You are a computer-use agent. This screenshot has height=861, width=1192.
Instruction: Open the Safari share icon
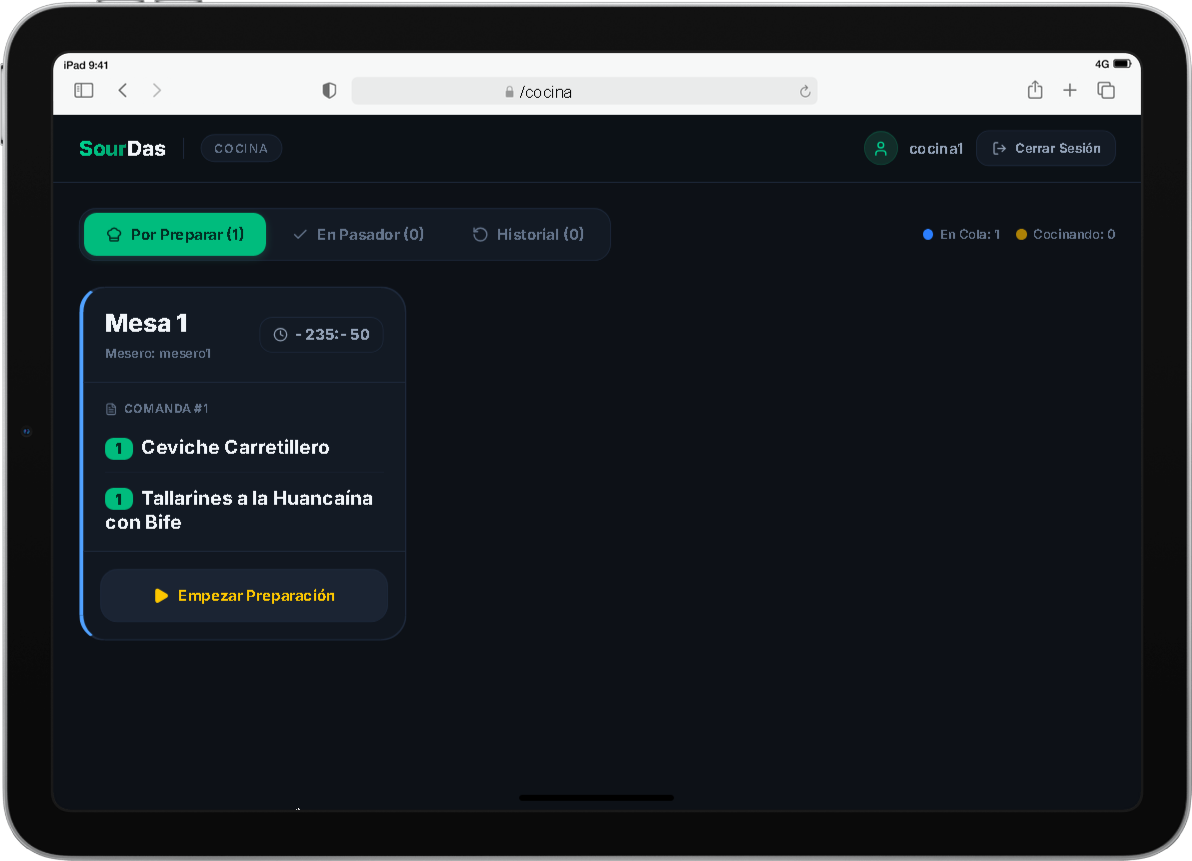(1035, 90)
